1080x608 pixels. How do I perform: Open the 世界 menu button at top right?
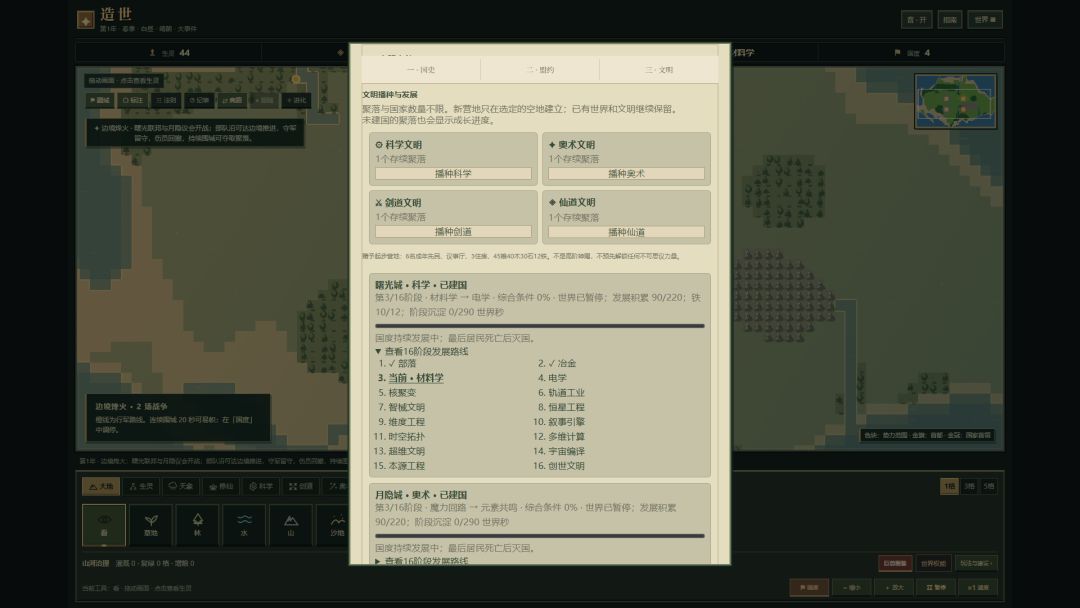click(985, 19)
